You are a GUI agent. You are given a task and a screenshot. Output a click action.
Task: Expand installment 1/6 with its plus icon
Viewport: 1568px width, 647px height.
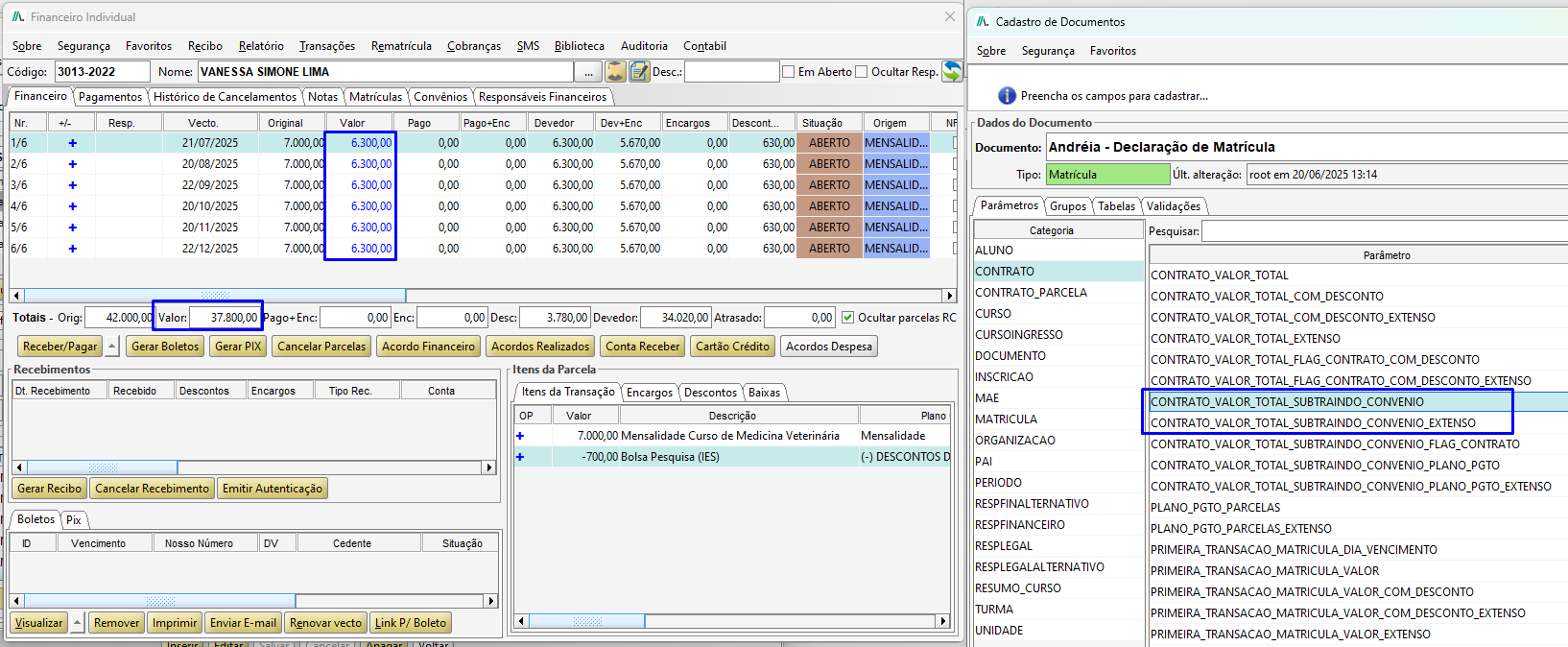72,143
